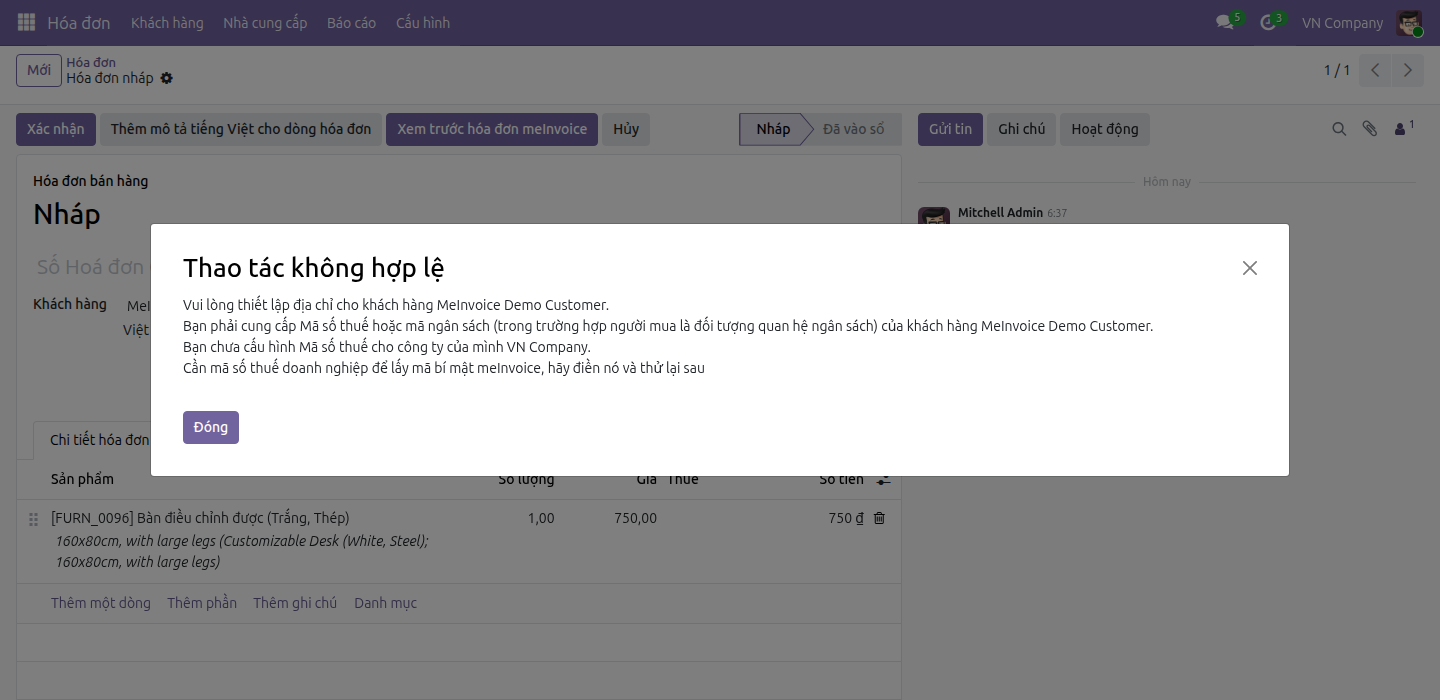Click the Đóng button in dialog
The height and width of the screenshot is (700, 1440).
click(x=211, y=427)
